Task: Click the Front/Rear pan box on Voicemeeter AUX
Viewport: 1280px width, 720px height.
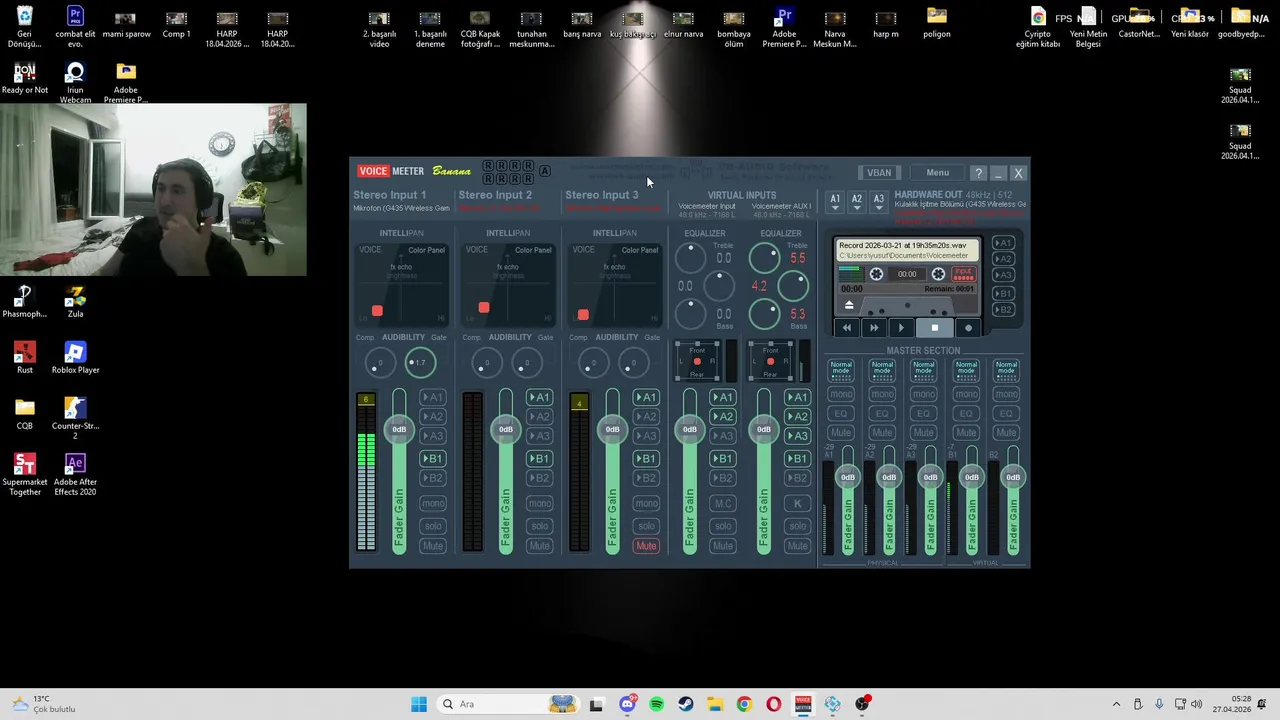Action: (771, 362)
